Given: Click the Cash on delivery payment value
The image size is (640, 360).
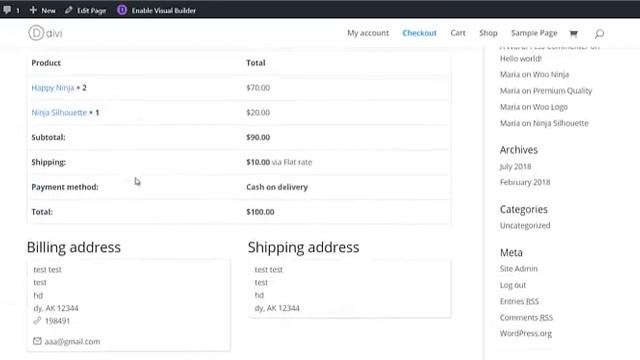Looking at the screenshot, I should 277,187.
